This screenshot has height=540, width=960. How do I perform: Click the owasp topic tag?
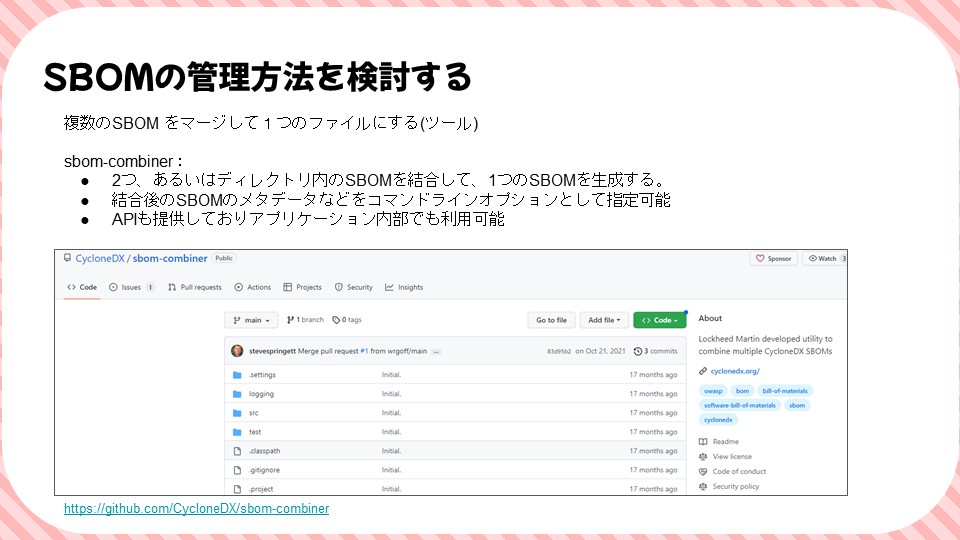(x=713, y=391)
